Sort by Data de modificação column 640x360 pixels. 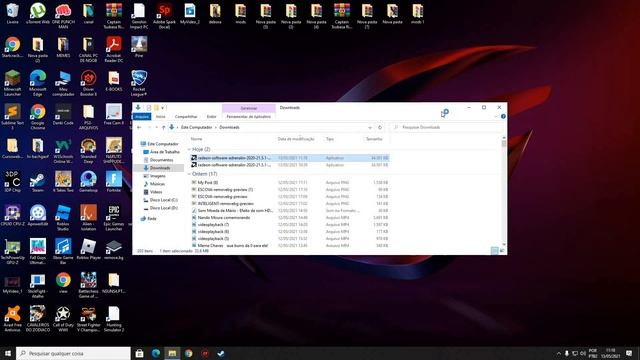[x=296, y=139]
